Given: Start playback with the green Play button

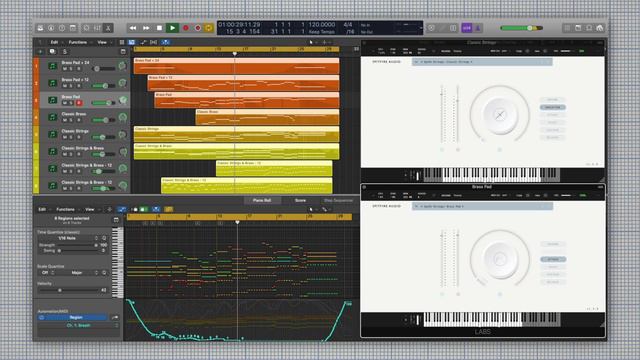Looking at the screenshot, I should point(172,28).
